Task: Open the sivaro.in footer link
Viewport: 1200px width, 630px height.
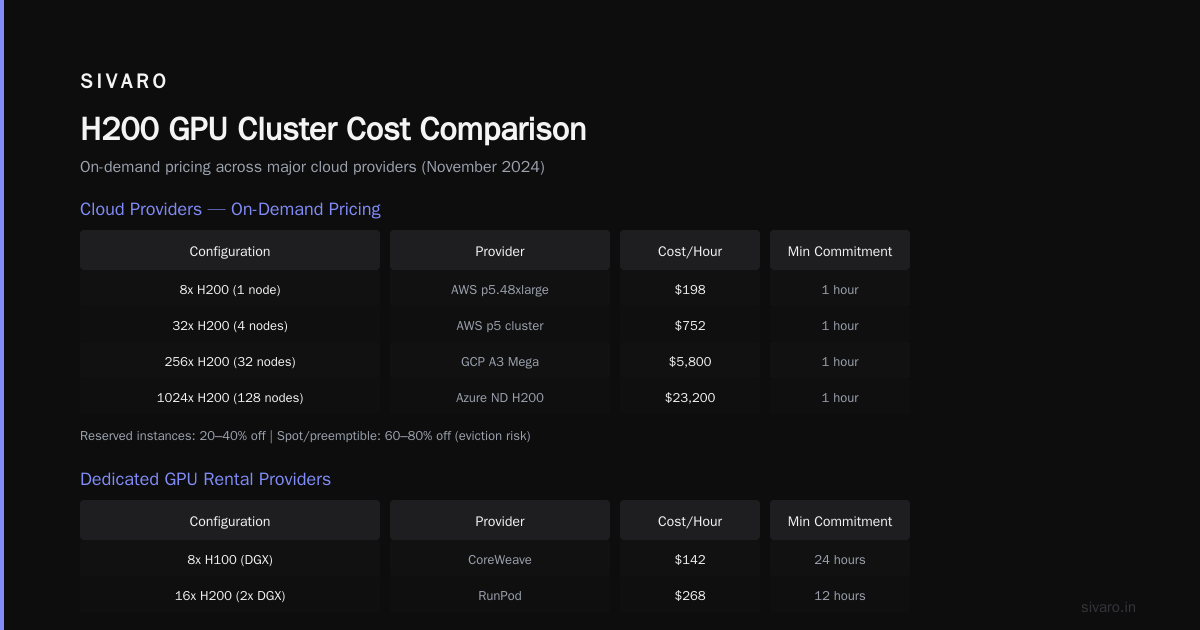Action: click(x=1109, y=607)
